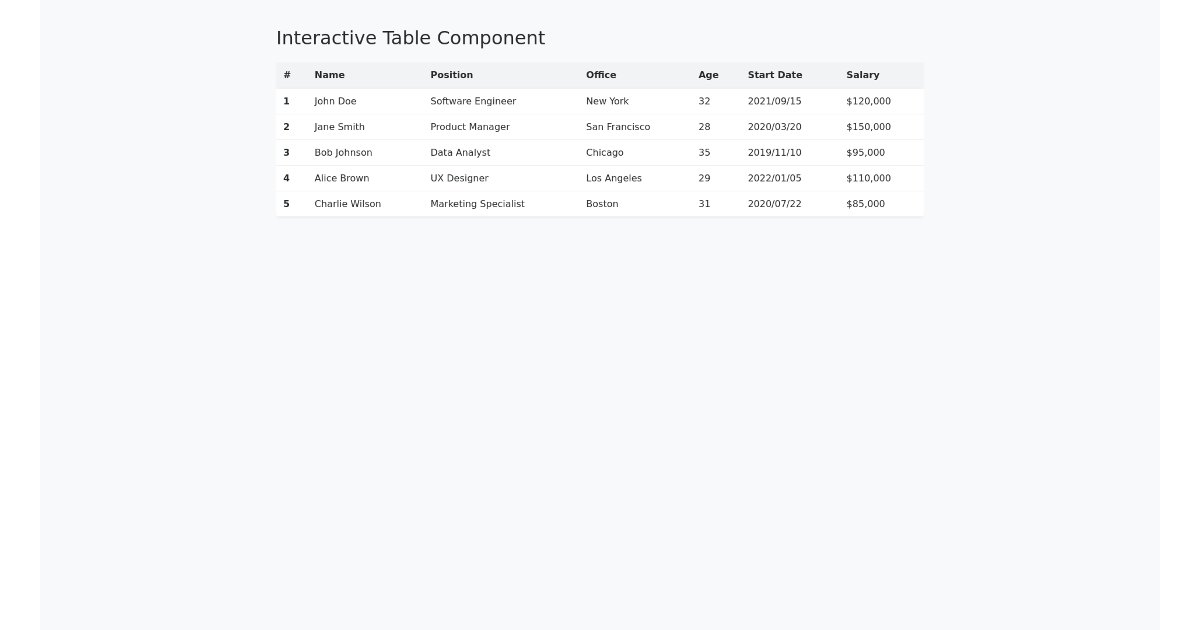Click the Name column header
Viewport: 1200px width, 630px height.
coord(365,75)
